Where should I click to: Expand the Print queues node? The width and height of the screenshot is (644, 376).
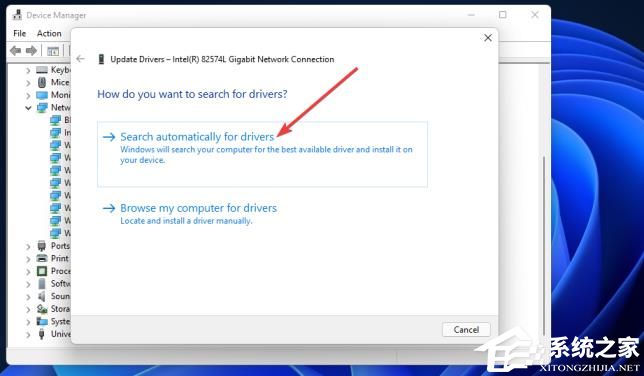coord(28,259)
